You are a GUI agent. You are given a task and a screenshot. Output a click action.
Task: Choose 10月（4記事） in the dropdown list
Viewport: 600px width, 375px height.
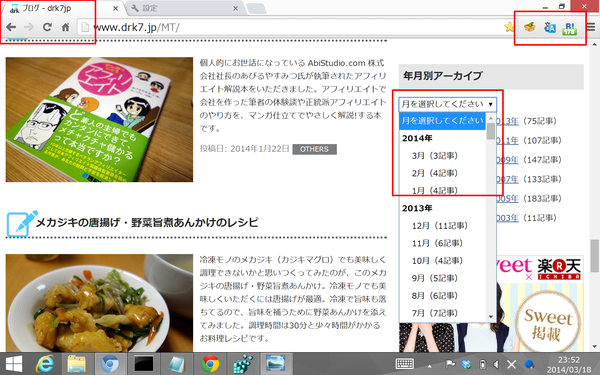pos(442,261)
